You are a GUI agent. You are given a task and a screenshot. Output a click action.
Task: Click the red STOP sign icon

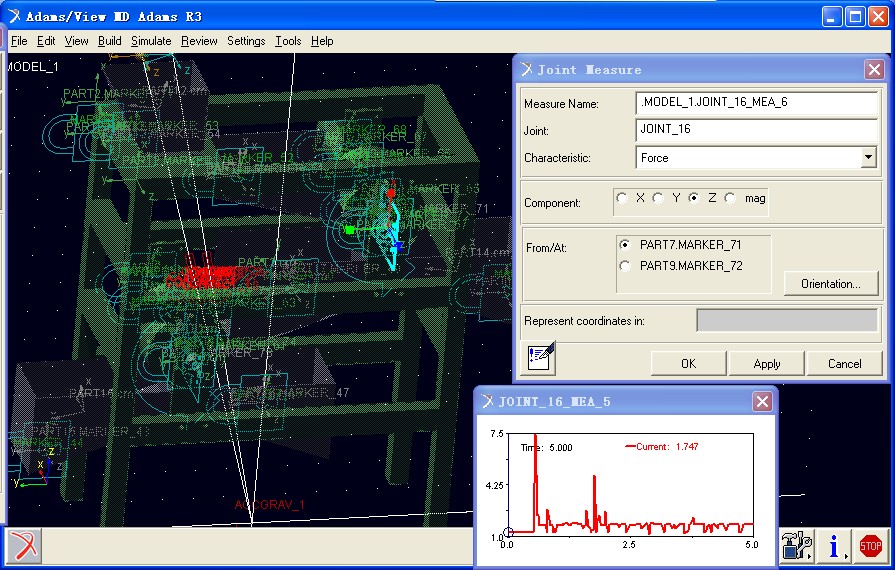tap(870, 545)
